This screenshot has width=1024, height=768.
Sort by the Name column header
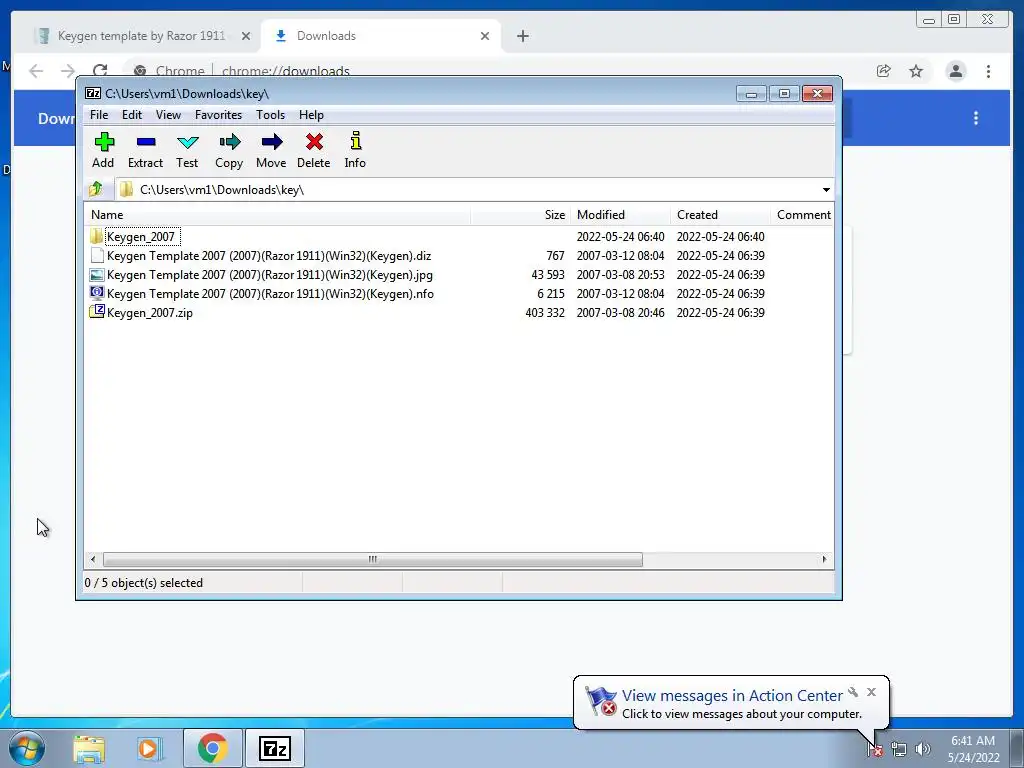(278, 215)
